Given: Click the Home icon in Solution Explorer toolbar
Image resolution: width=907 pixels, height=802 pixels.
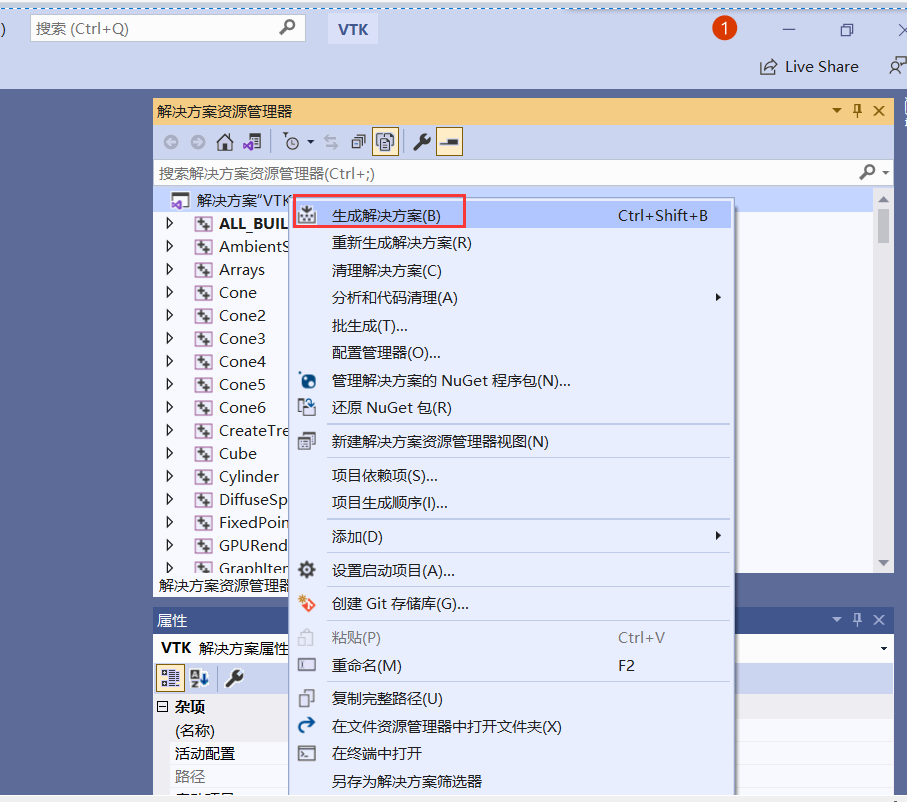Looking at the screenshot, I should click(x=224, y=142).
